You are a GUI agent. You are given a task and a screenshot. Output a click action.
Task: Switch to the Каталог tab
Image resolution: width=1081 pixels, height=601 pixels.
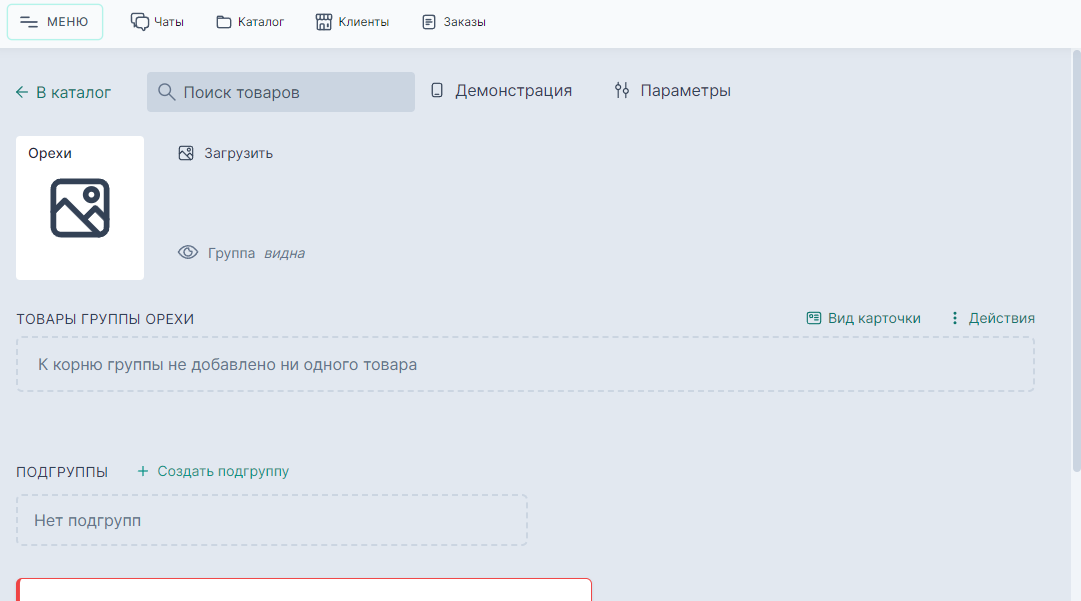(250, 19)
